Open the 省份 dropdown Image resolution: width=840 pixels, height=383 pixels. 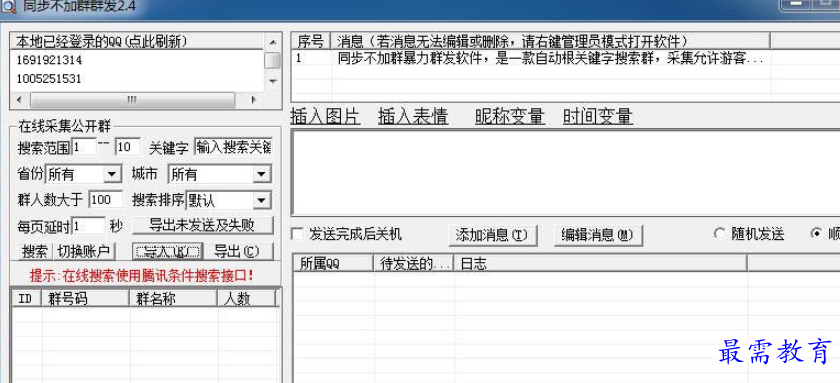coord(112,174)
